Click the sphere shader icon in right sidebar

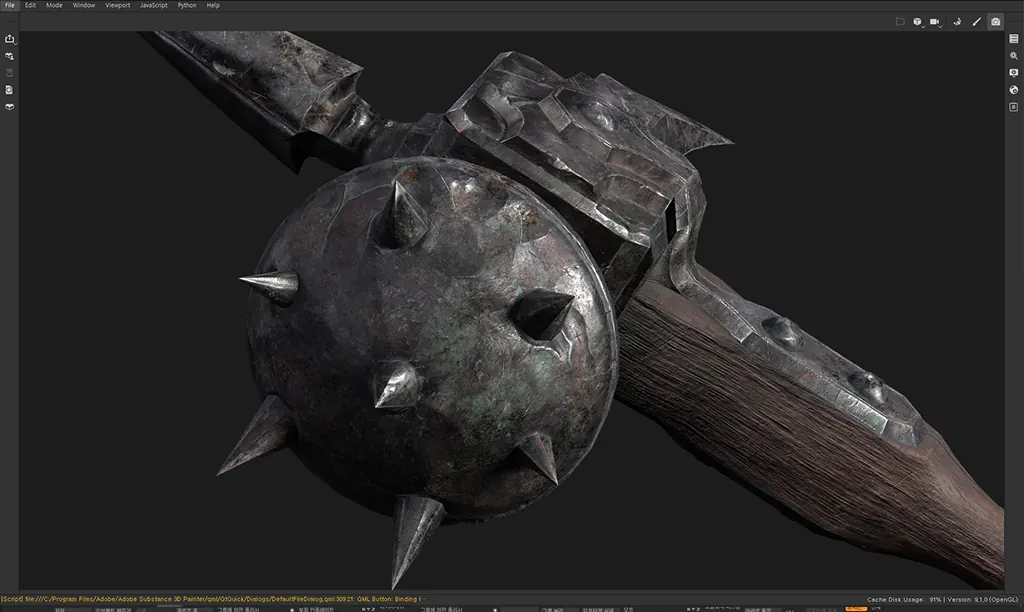(1014, 90)
